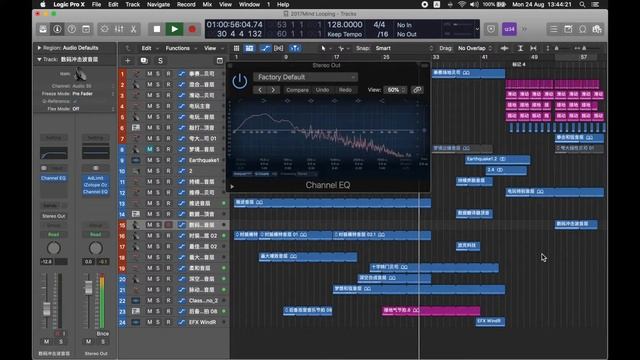Go to previous preset in Channel EQ

[260, 90]
